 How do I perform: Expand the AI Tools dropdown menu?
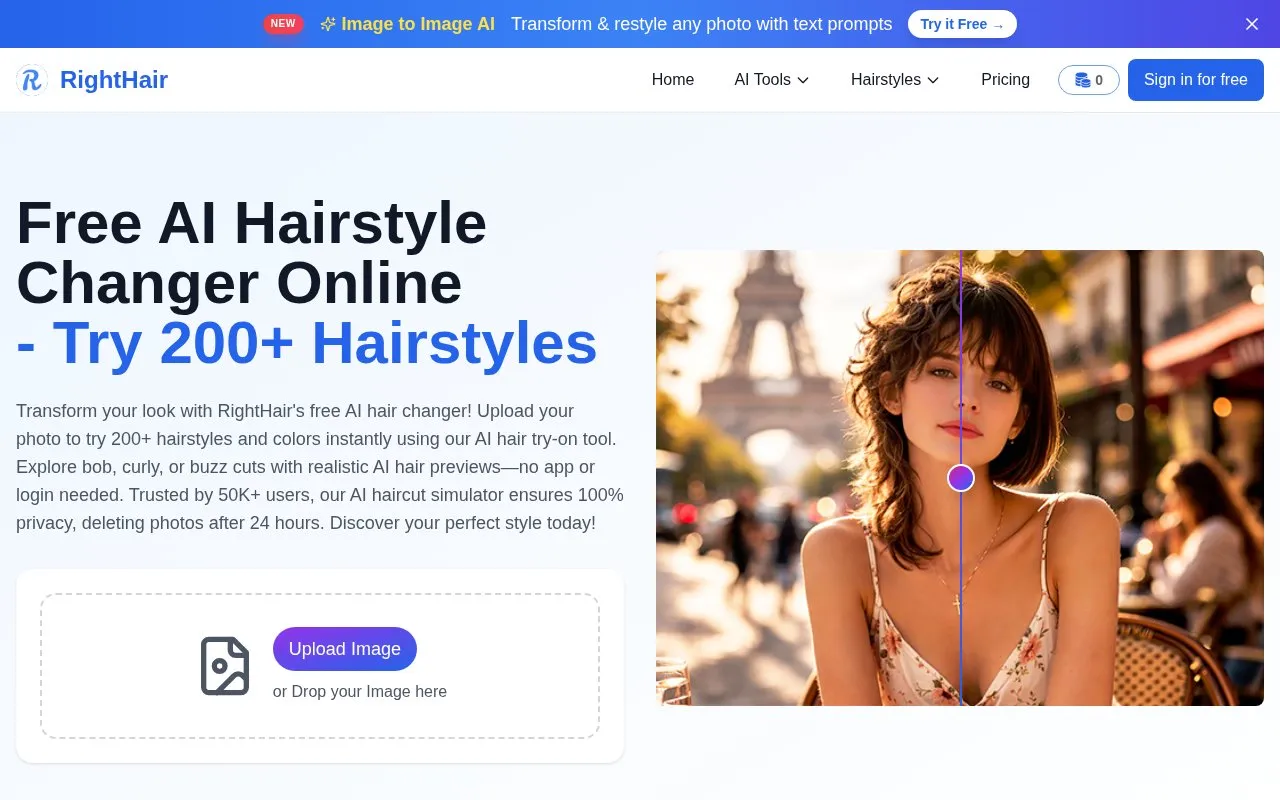point(772,80)
